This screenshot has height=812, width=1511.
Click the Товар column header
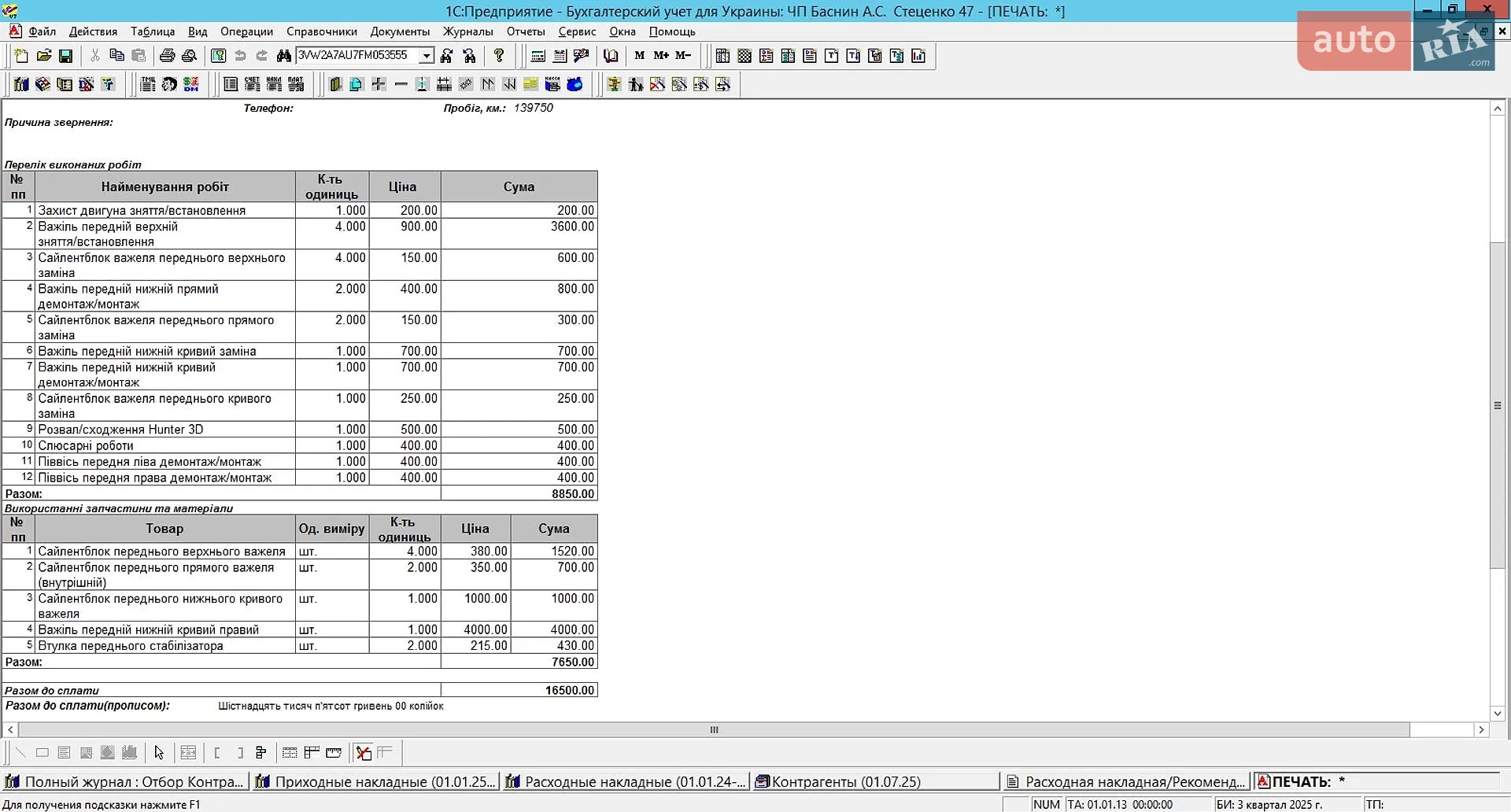point(165,529)
